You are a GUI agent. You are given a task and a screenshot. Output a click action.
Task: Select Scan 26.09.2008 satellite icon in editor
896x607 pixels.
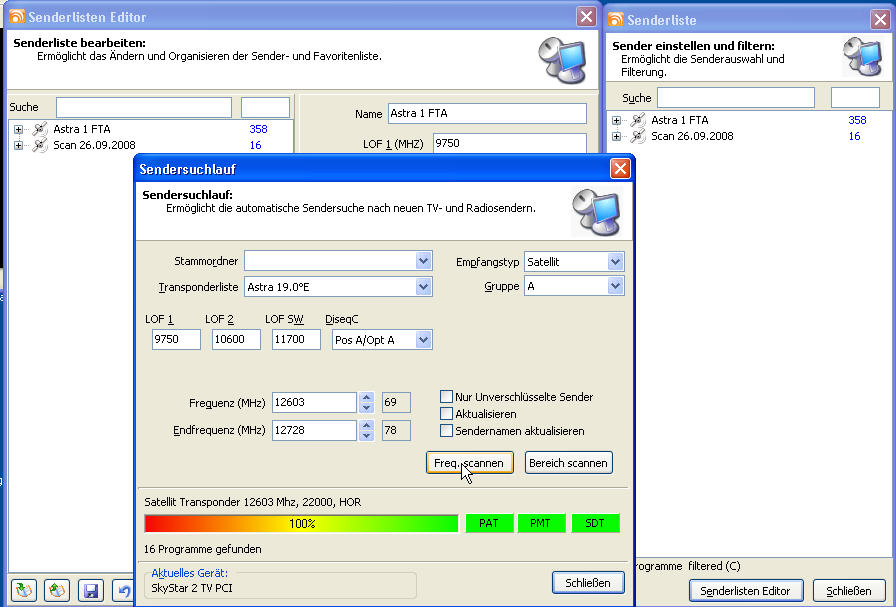tap(40, 145)
